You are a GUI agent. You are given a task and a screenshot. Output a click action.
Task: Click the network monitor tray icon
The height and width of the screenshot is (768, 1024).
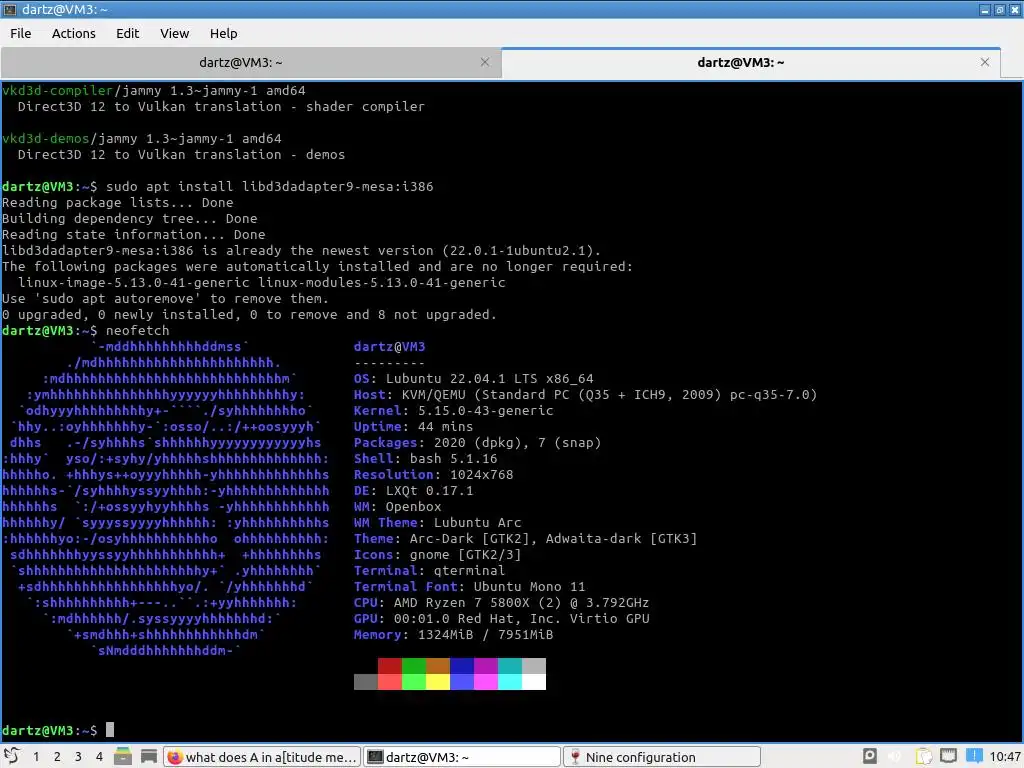tap(948, 756)
